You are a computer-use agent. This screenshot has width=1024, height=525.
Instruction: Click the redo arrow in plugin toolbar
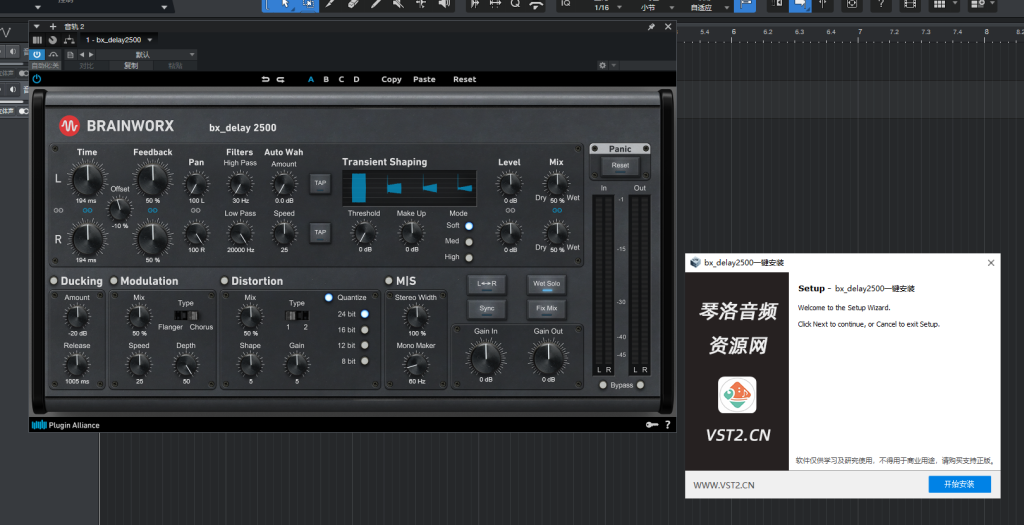pyautogui.click(x=280, y=80)
